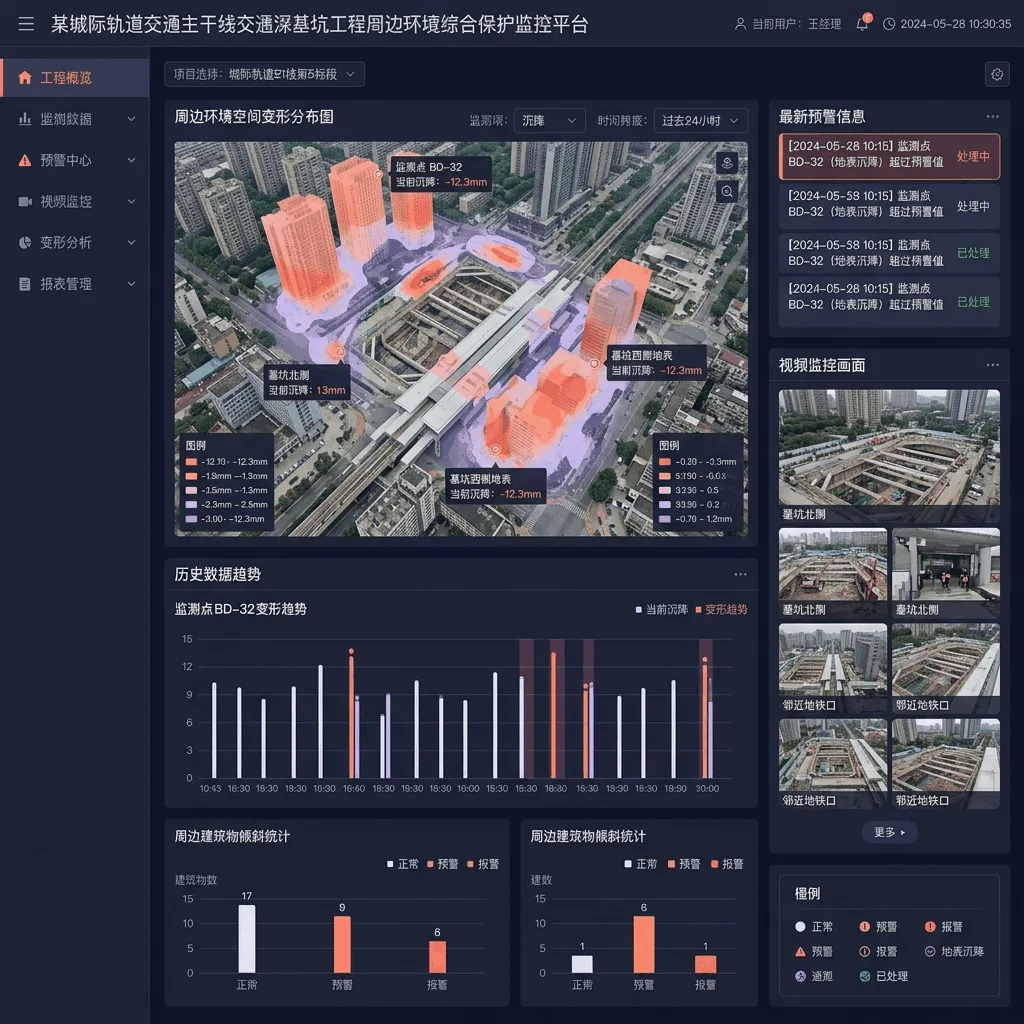The image size is (1024, 1024).
Task: Click the bar chart icon of 监测数据
Action: (25, 119)
